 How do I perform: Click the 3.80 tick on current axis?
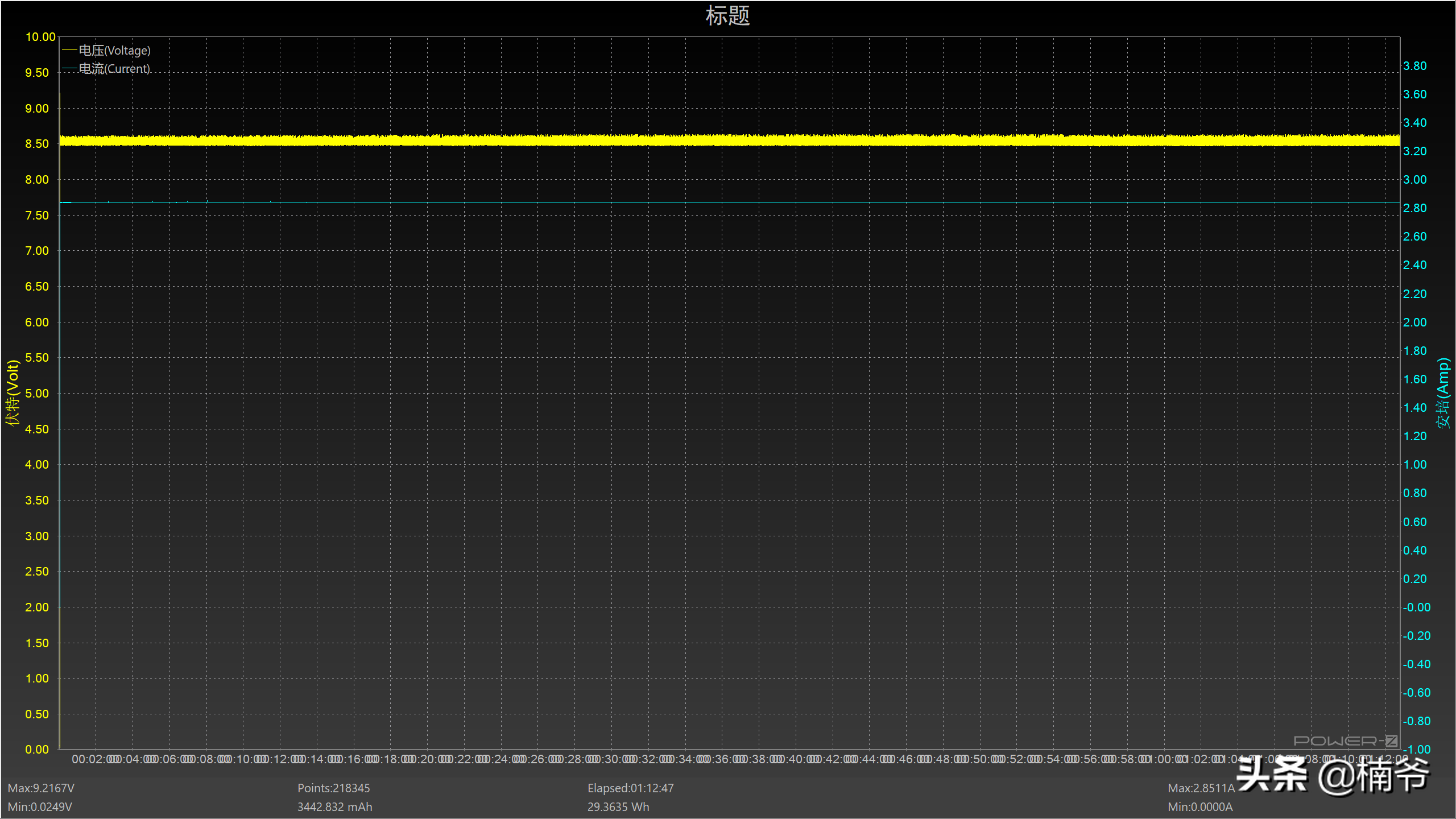(1414, 66)
